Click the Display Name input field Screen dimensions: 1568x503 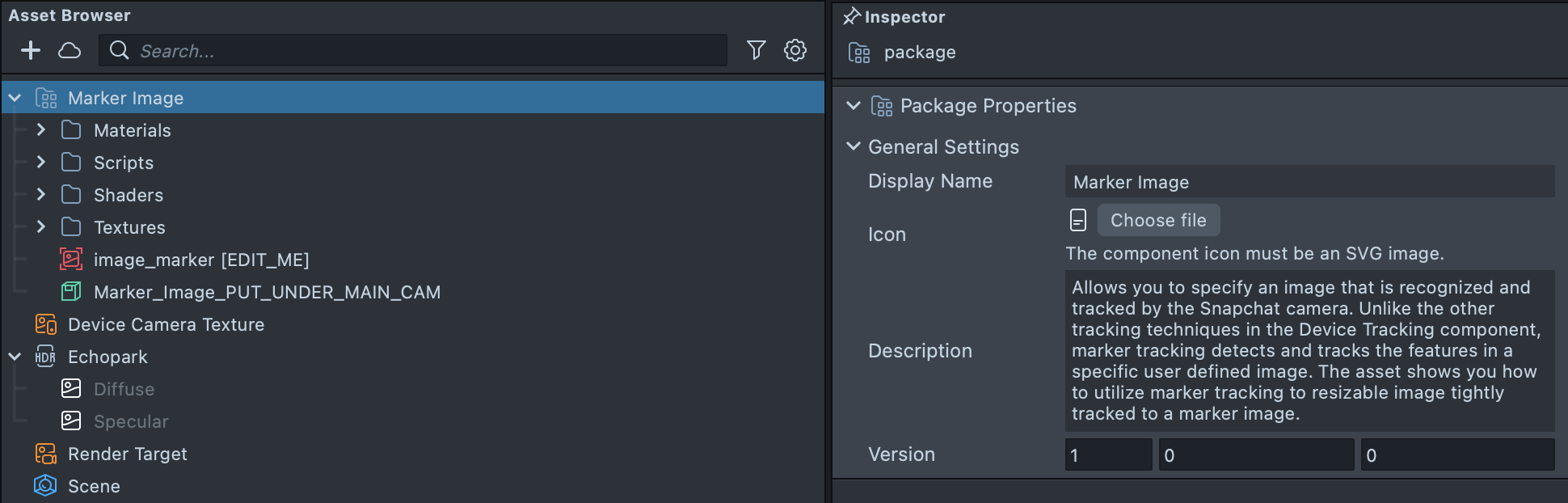coord(1309,182)
